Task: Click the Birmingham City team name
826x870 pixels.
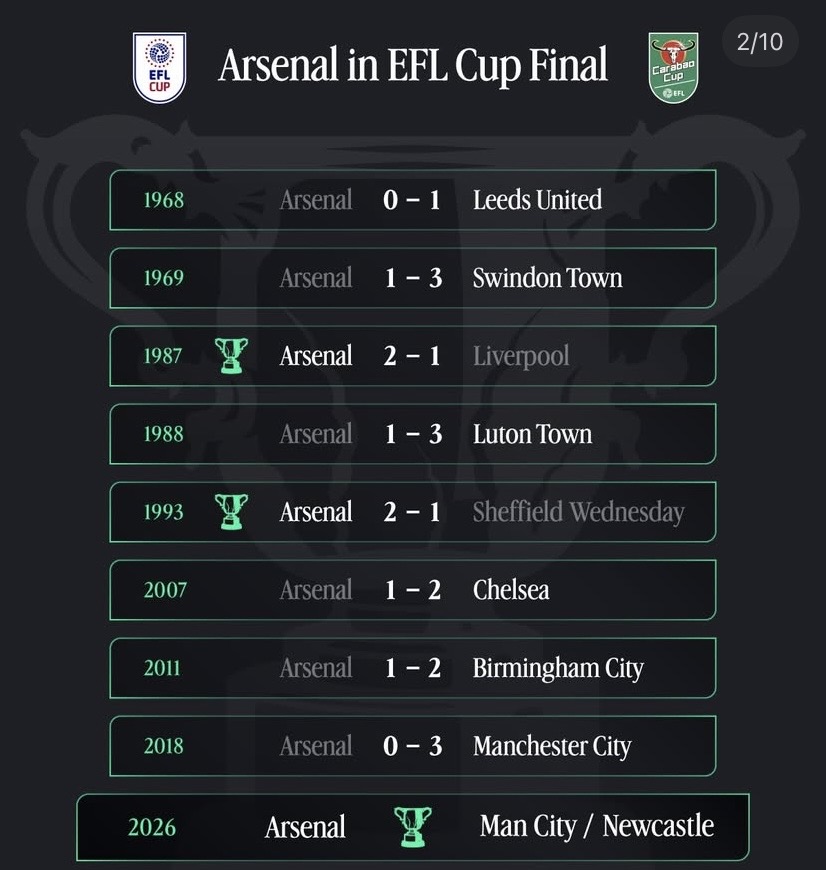Action: [x=558, y=668]
